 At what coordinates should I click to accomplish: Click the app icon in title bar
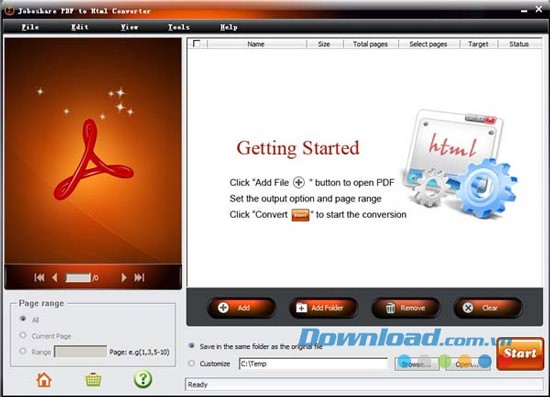9,11
